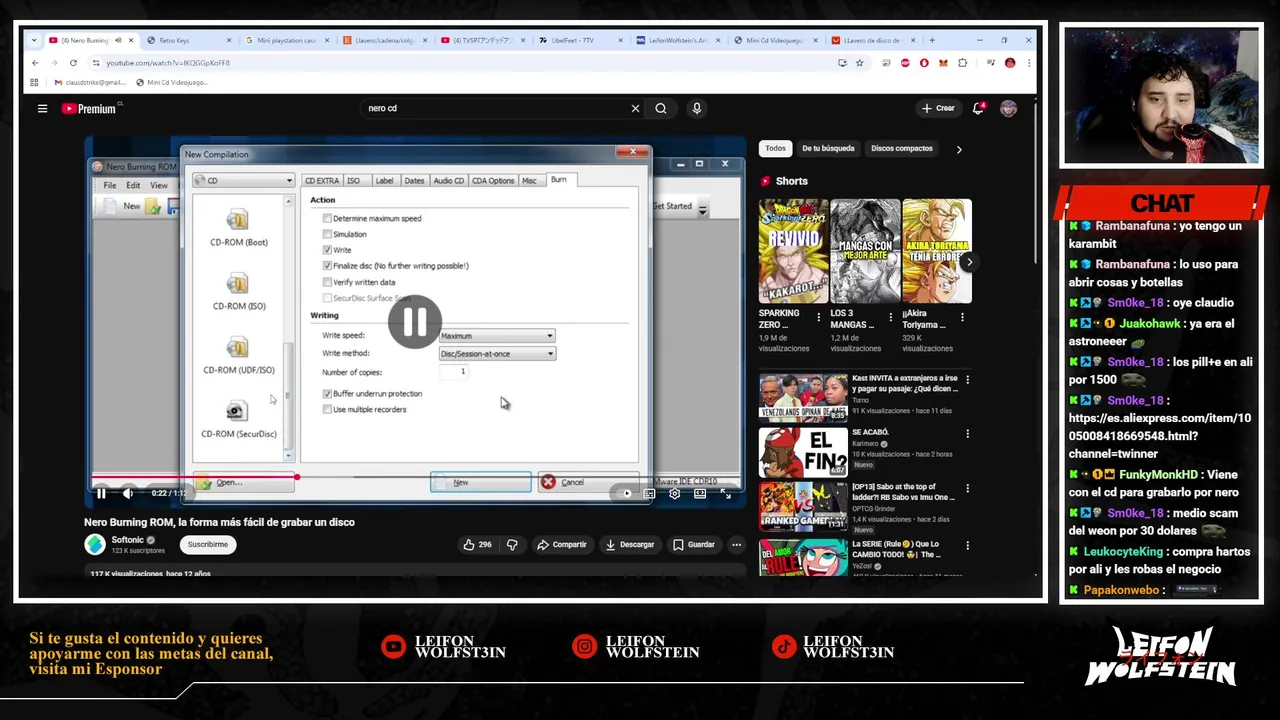
Task: Open options for SPARKING ZERO short
Action: [818, 317]
